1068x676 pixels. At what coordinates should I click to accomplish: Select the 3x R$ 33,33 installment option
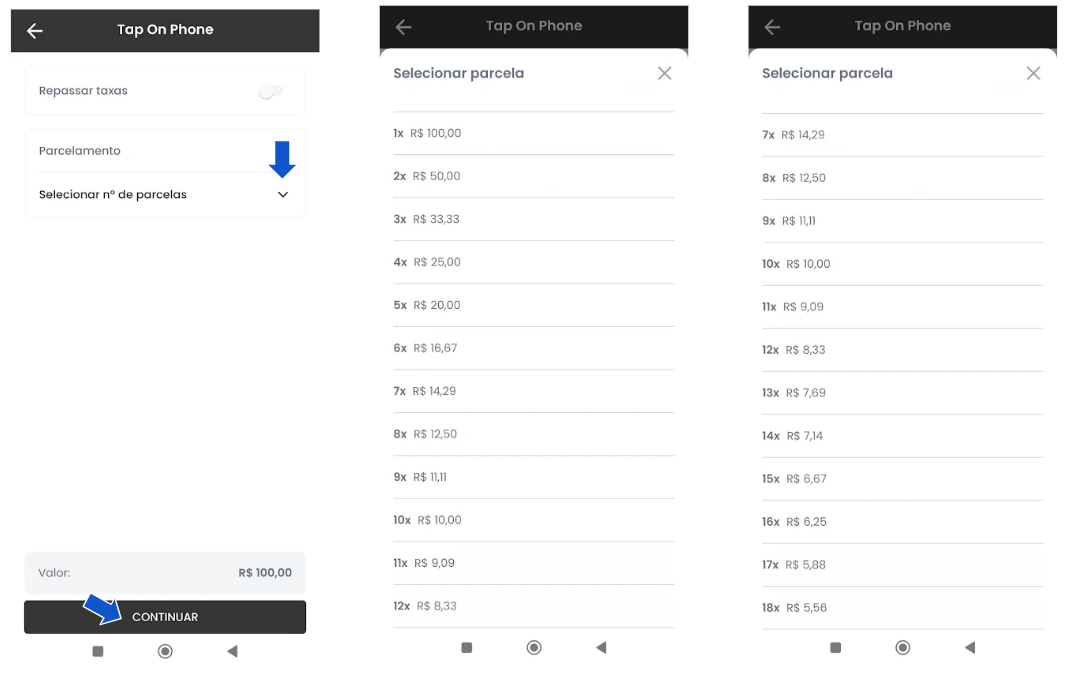(x=533, y=219)
